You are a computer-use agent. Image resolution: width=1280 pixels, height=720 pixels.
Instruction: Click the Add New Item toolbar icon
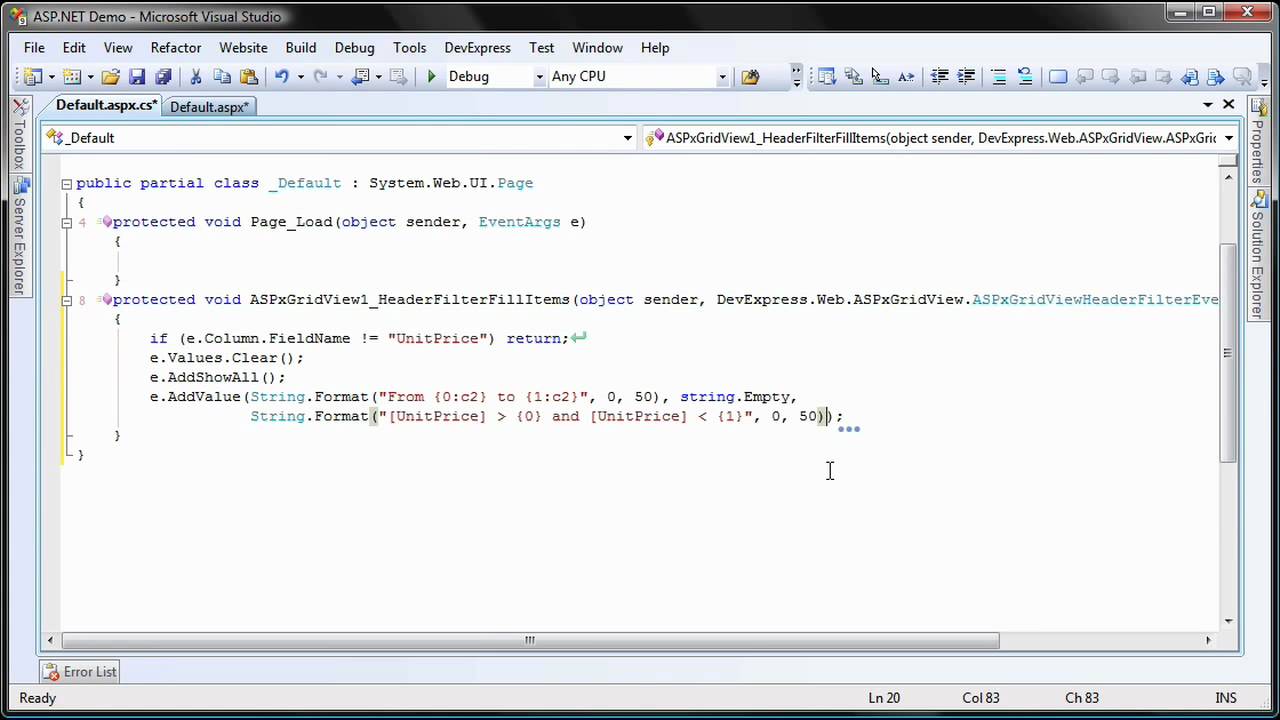pos(72,77)
